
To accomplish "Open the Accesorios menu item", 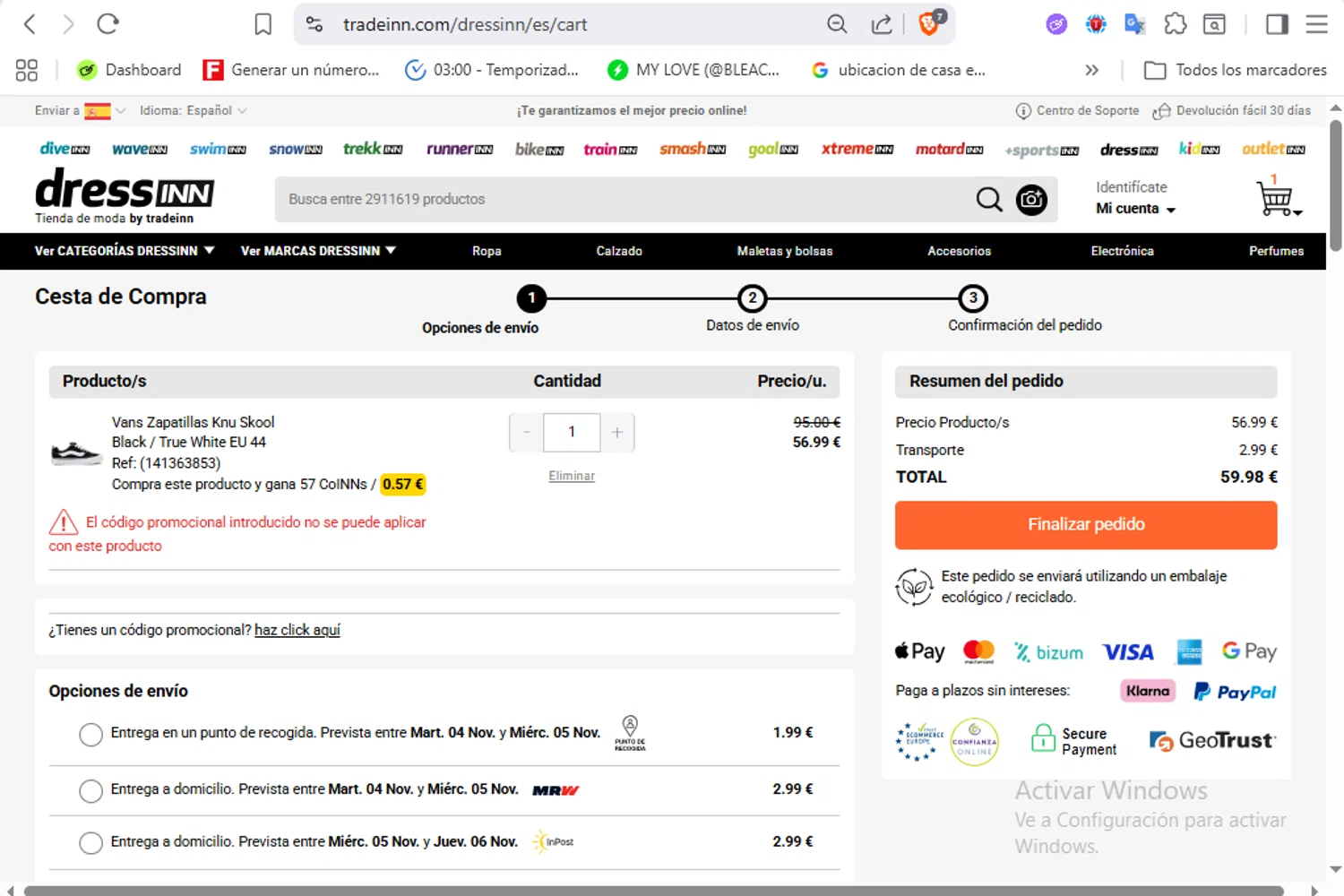I will point(959,251).
